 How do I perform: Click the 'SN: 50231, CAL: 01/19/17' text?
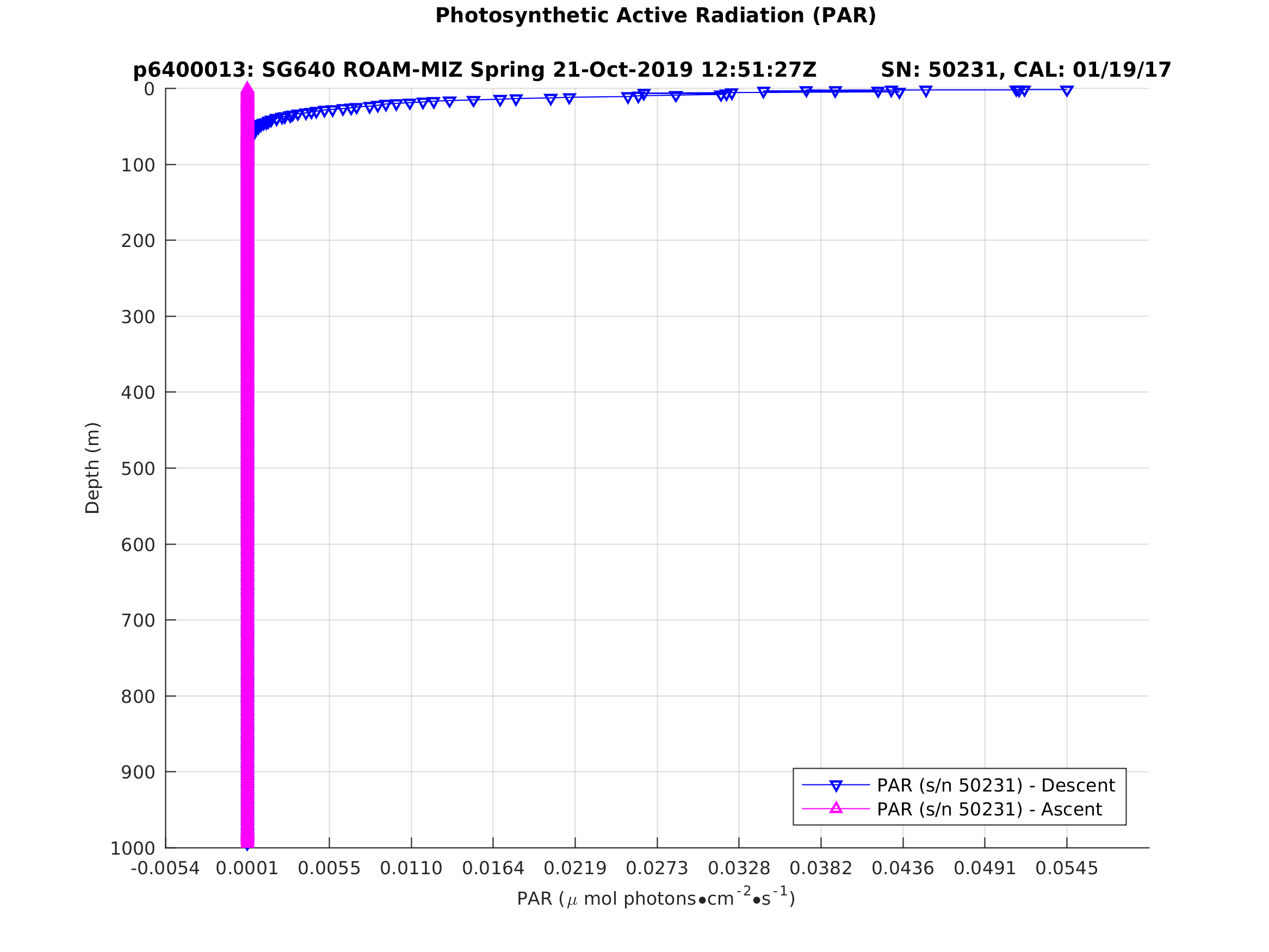coord(1026,70)
